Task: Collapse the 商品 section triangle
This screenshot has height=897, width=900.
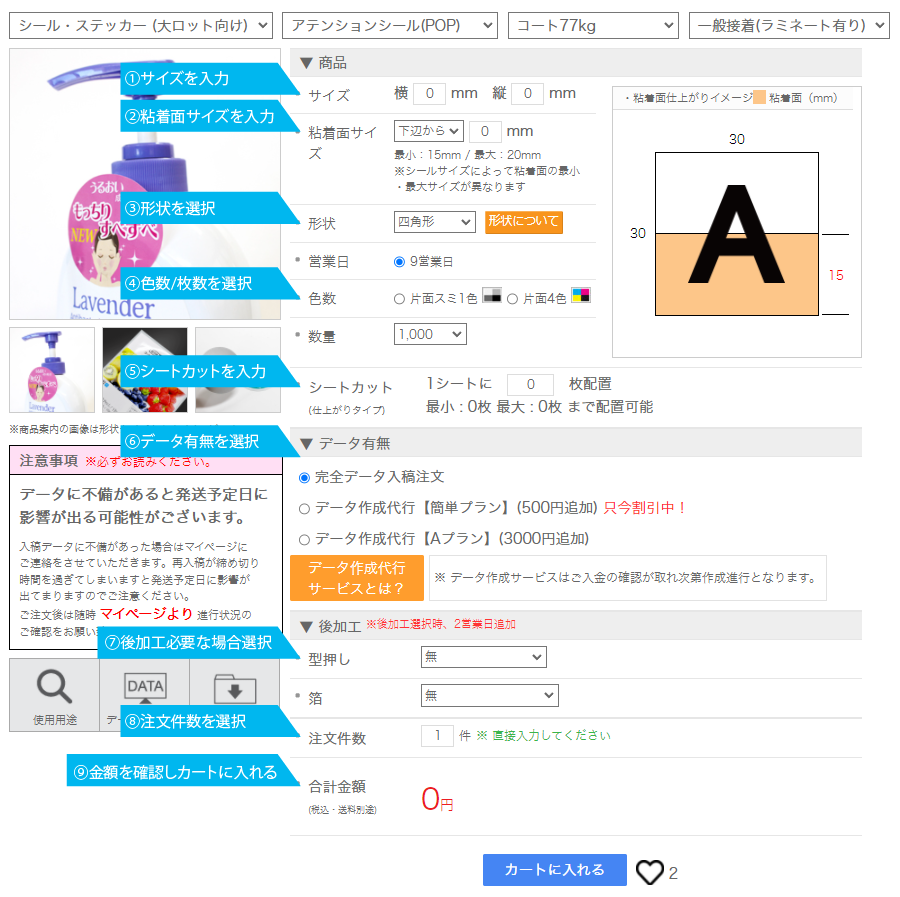Action: pos(306,63)
